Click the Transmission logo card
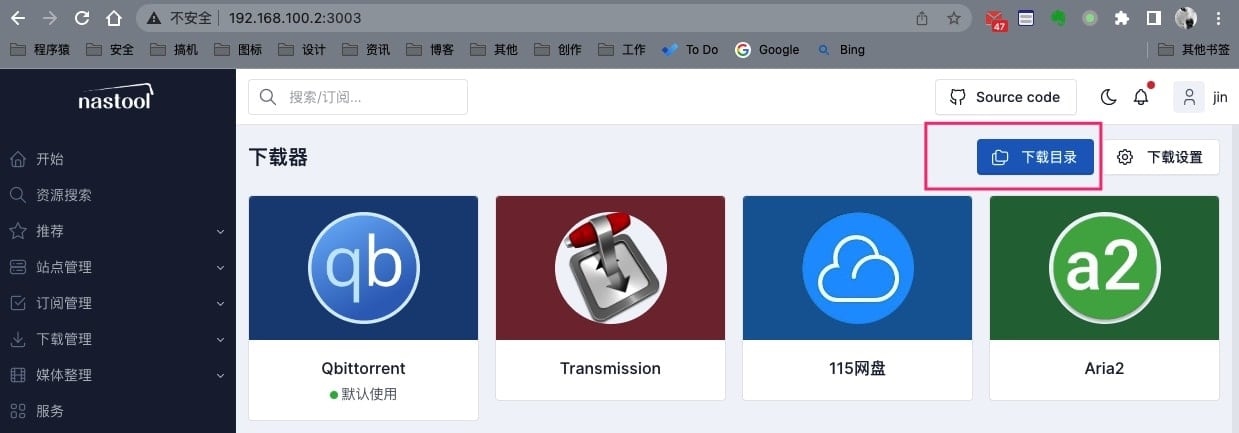The image size is (1239, 433). (610, 267)
